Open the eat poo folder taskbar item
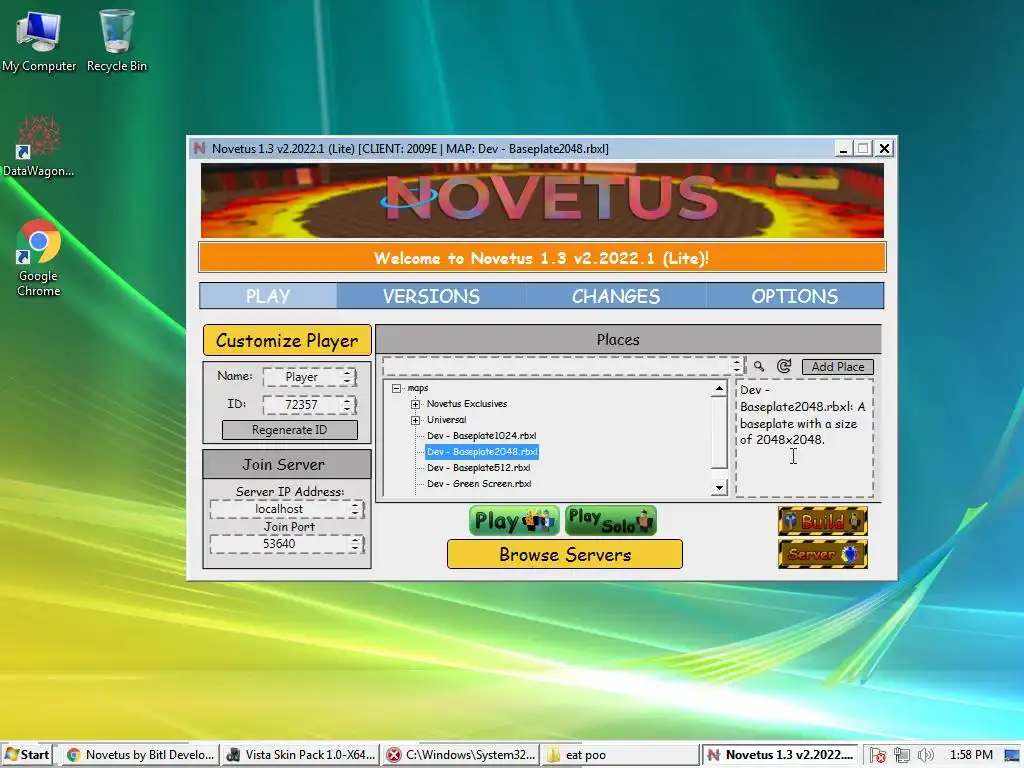 [x=620, y=755]
